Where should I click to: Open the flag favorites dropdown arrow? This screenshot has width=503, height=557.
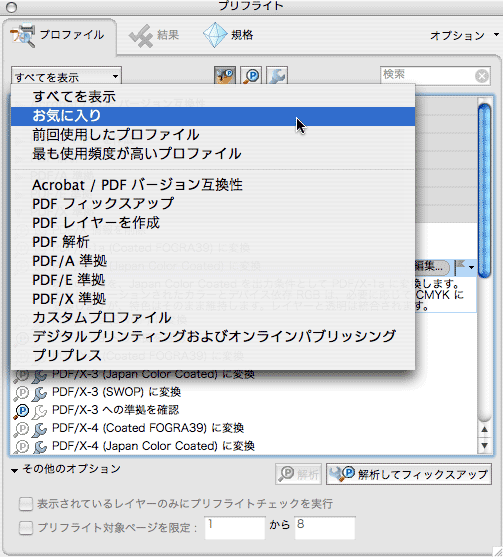[x=471, y=267]
